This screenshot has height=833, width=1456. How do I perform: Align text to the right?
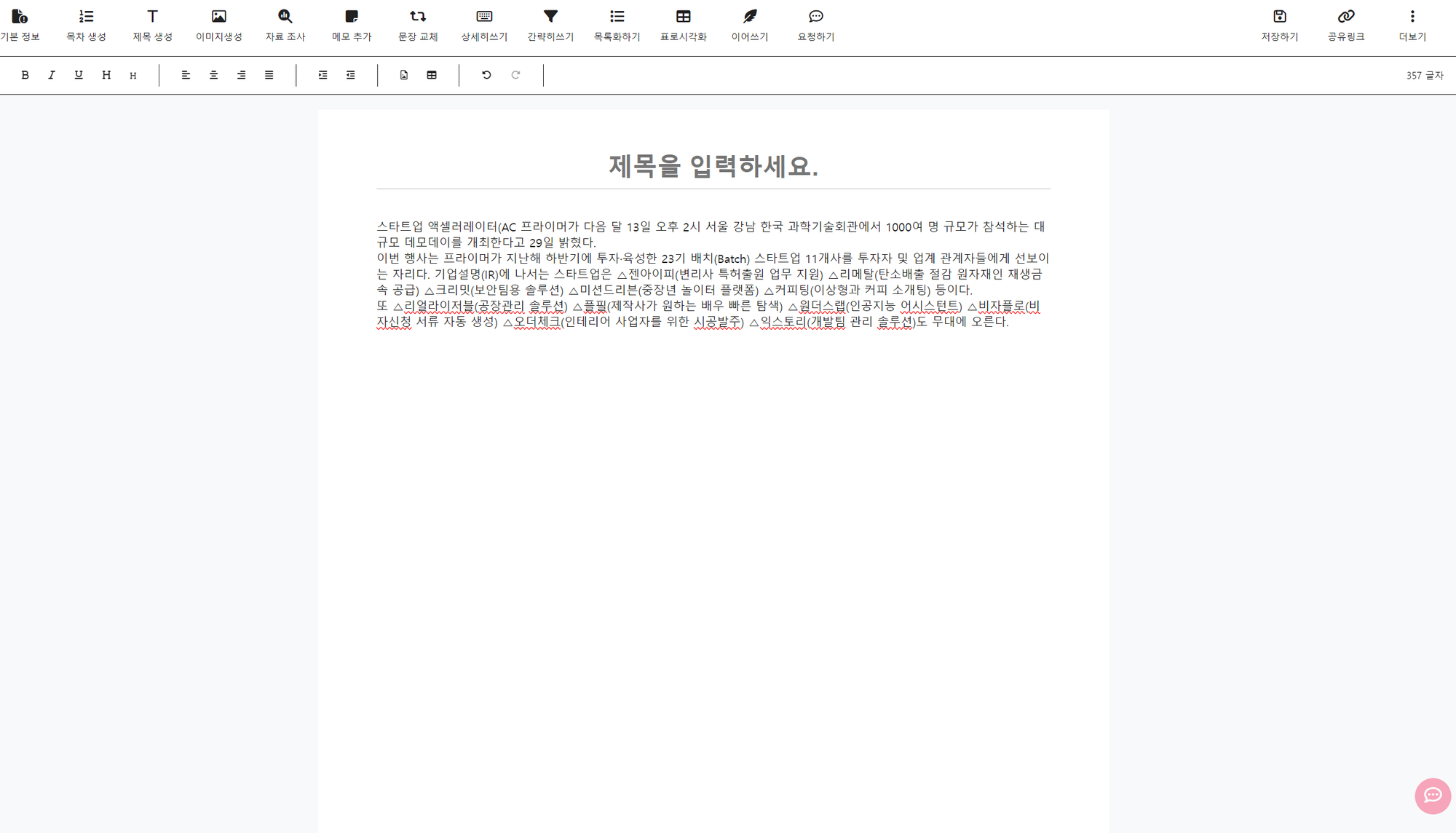click(241, 75)
